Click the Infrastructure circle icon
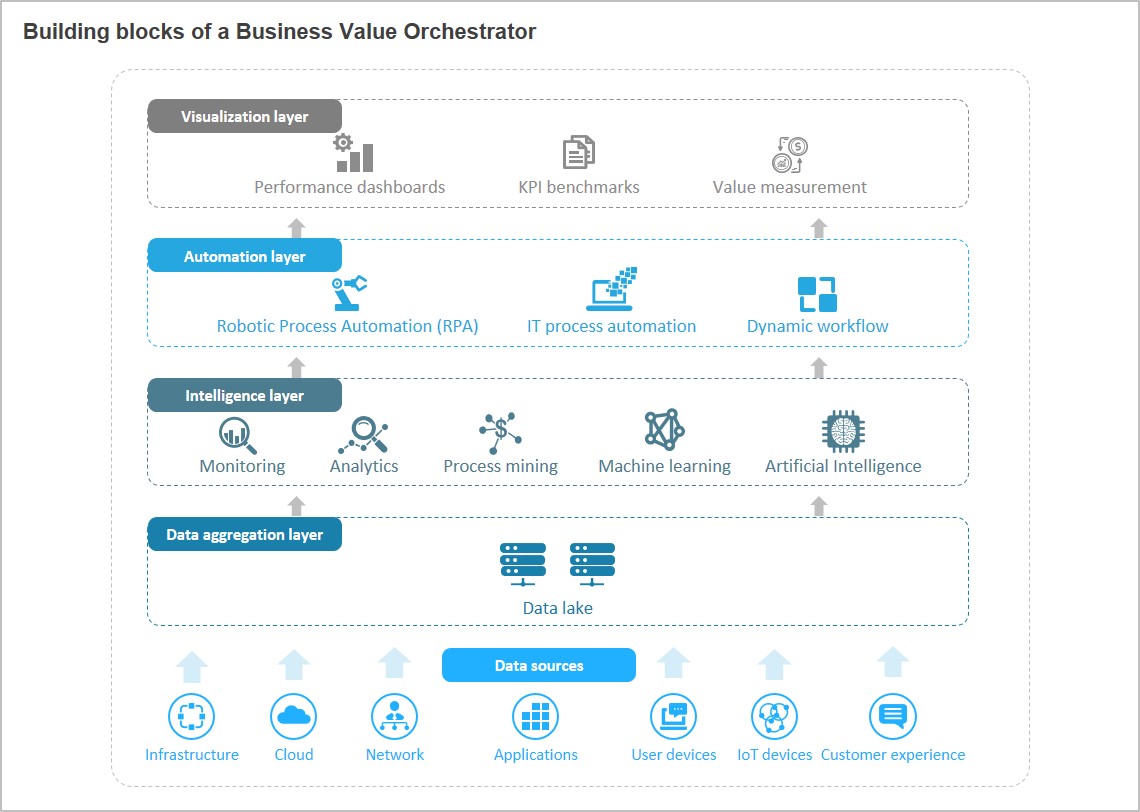 tap(192, 717)
